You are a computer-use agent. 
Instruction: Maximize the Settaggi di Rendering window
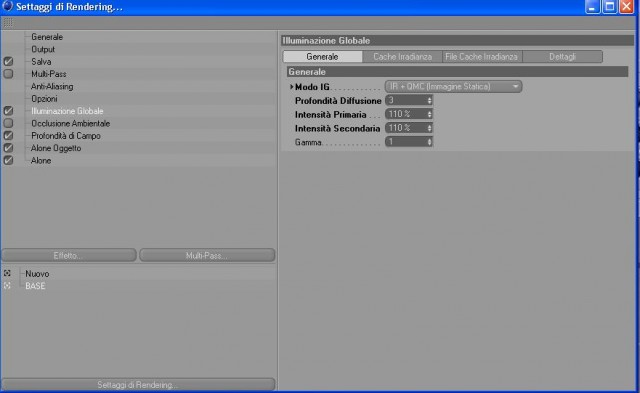[609, 7]
